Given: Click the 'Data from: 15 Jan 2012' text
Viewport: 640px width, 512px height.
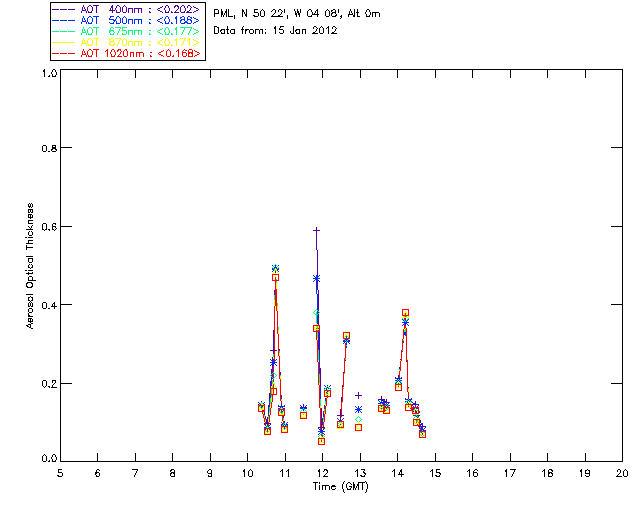Looking at the screenshot, I should [275, 30].
